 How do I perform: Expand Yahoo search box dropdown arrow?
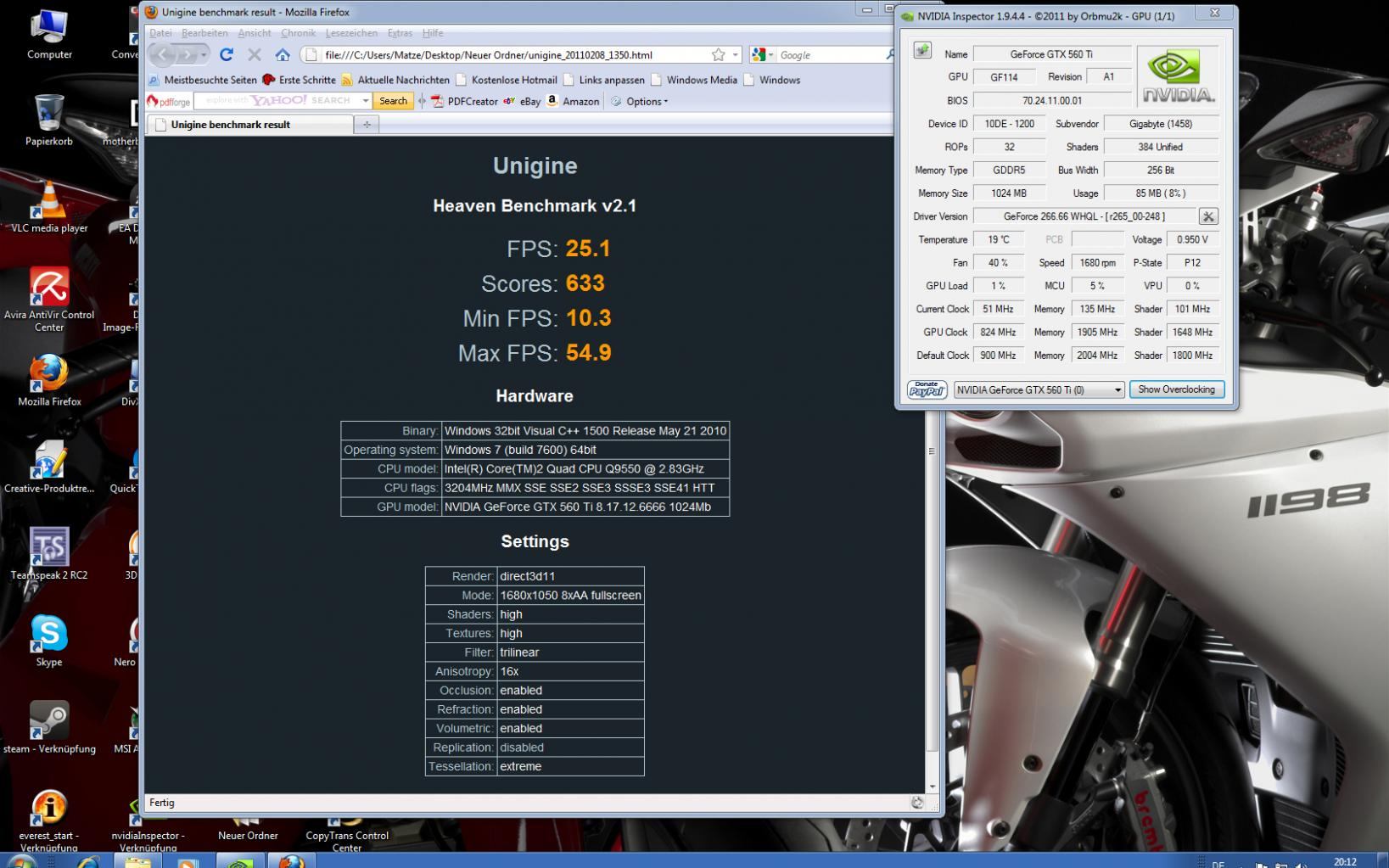366,101
